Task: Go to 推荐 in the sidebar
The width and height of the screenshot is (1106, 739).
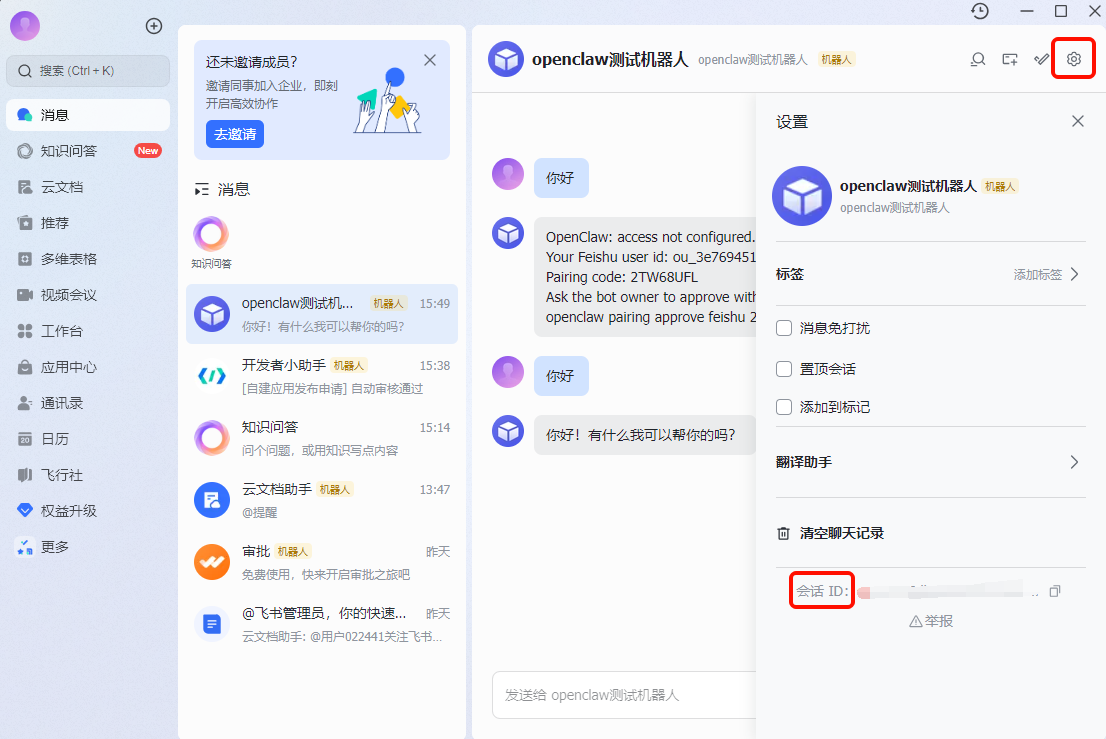Action: pos(88,223)
